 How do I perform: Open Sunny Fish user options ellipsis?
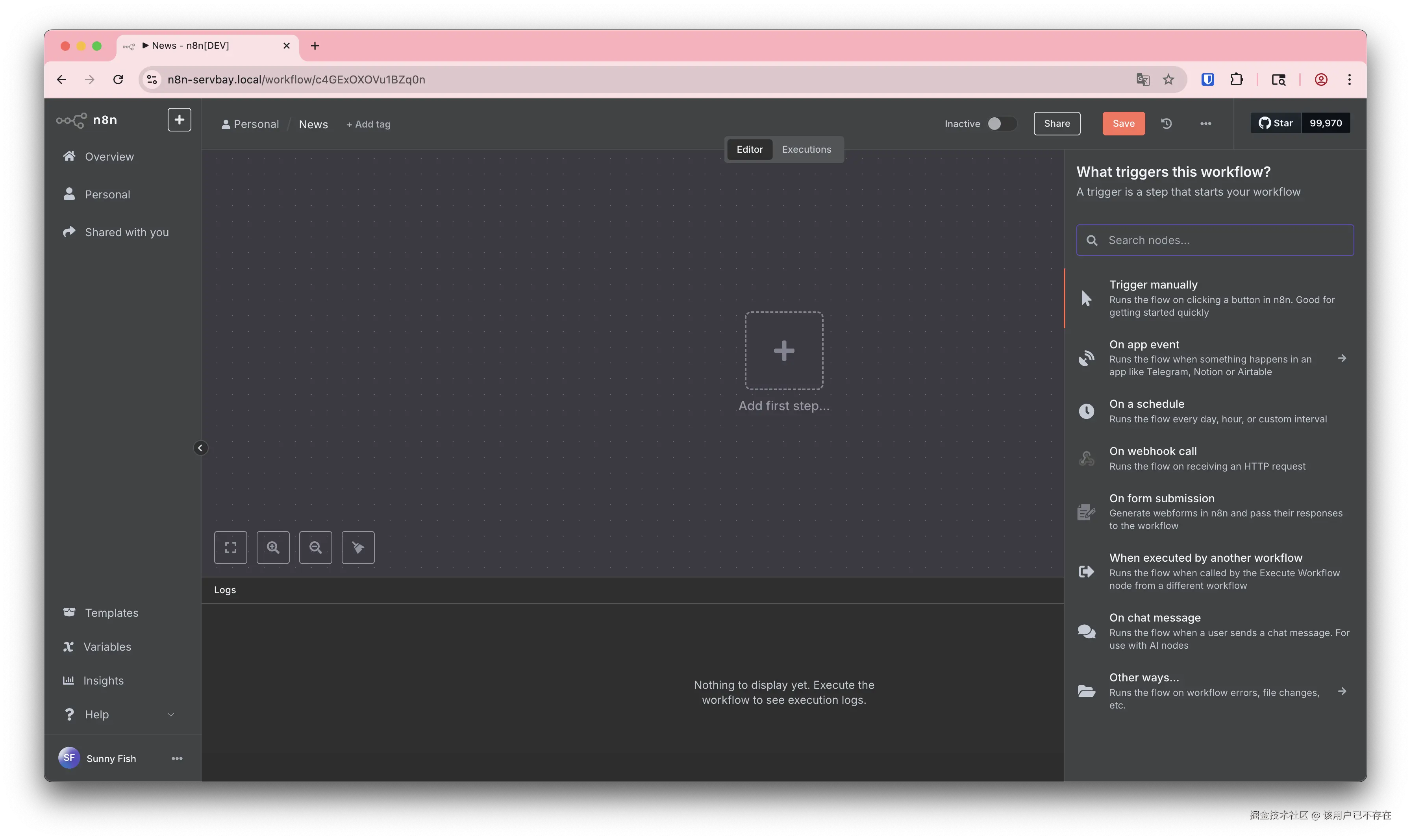[x=177, y=759]
